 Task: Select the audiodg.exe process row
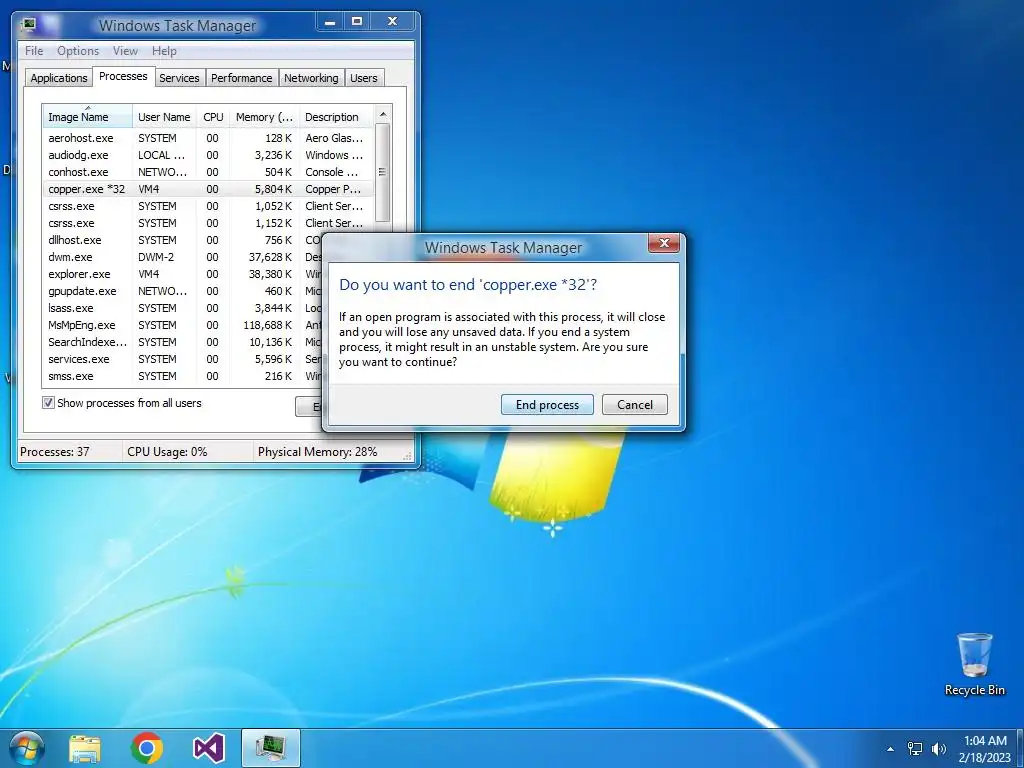[208, 155]
